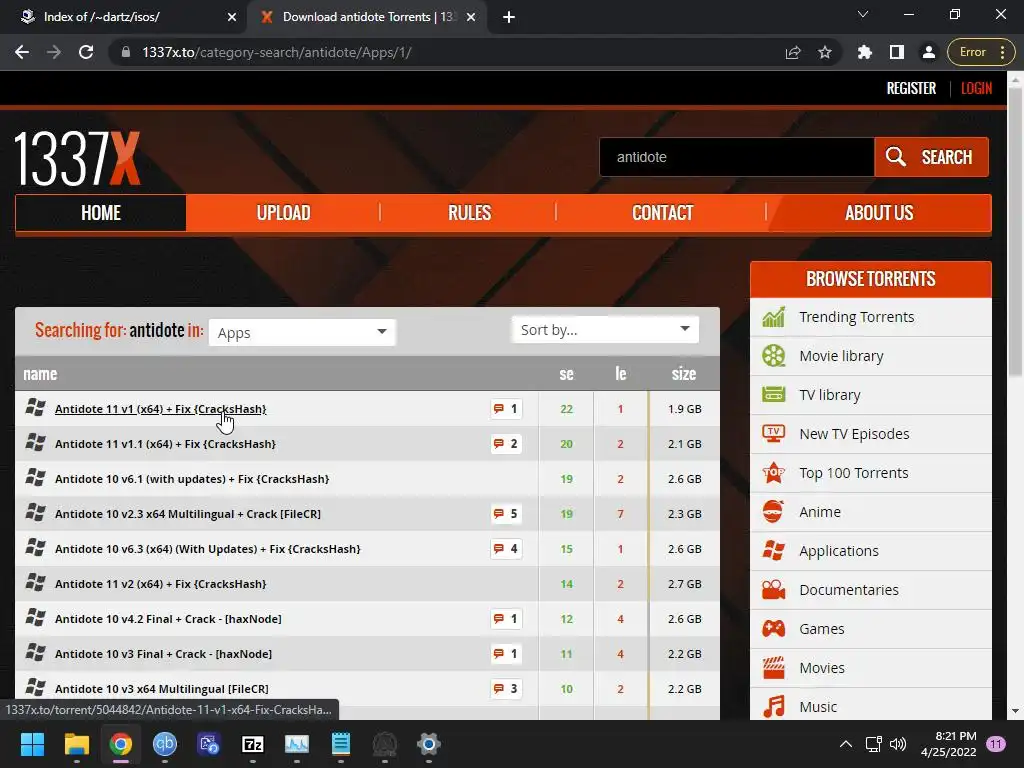Viewport: 1024px width, 768px height.
Task: Show hidden system tray icons
Action: coord(845,744)
